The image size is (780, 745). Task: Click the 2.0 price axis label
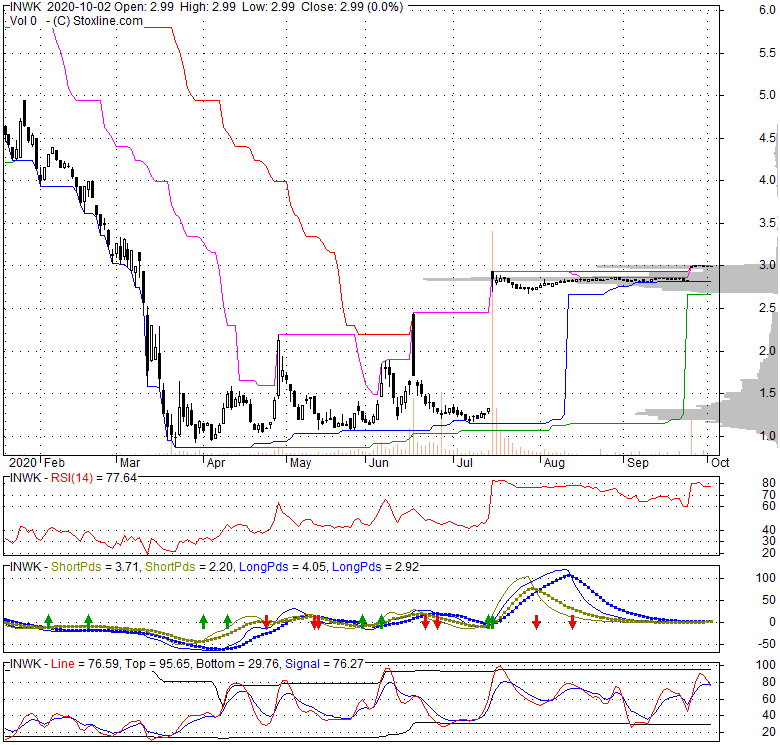(768, 351)
